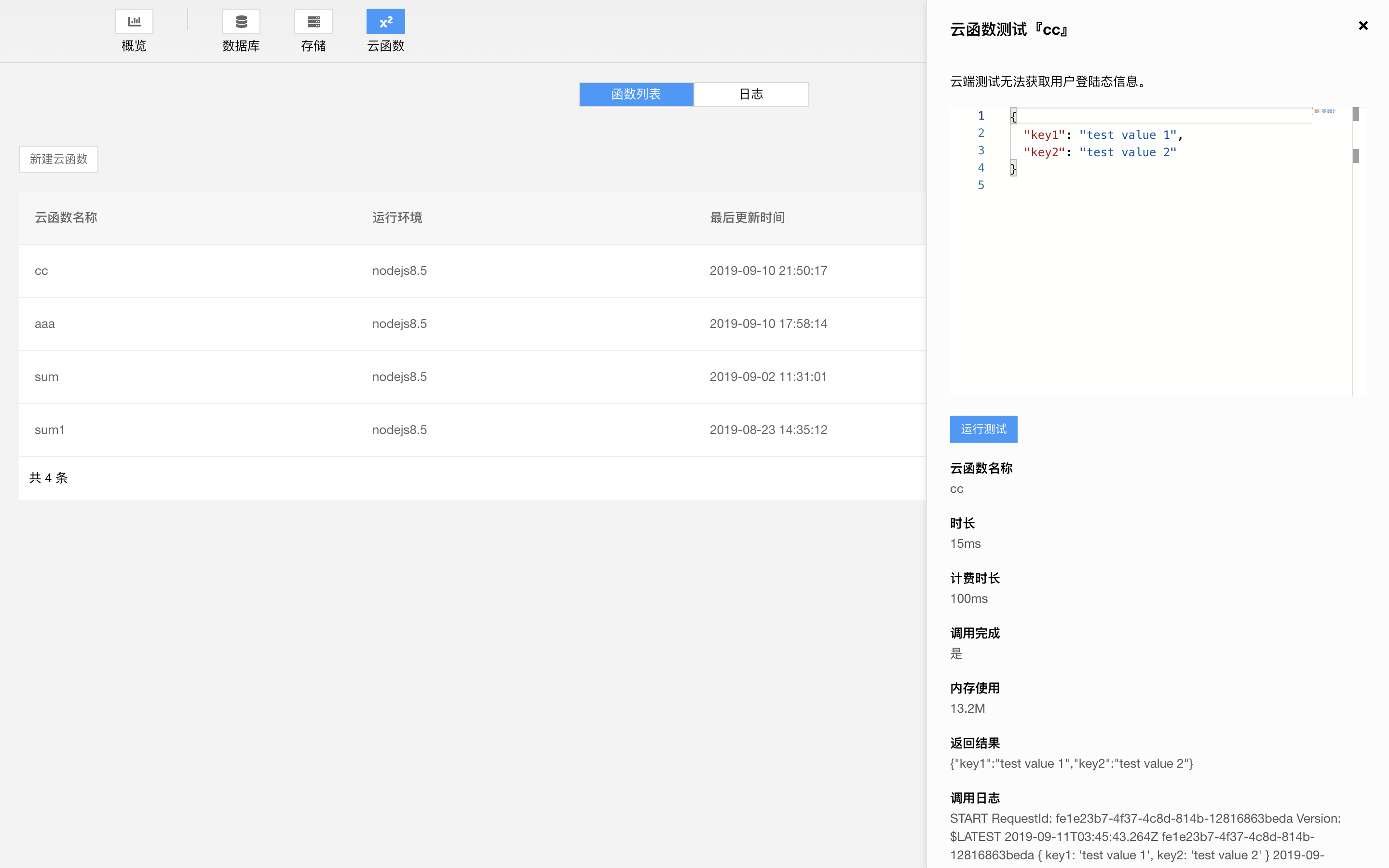Run the test with 运行测试 button

coord(984,429)
